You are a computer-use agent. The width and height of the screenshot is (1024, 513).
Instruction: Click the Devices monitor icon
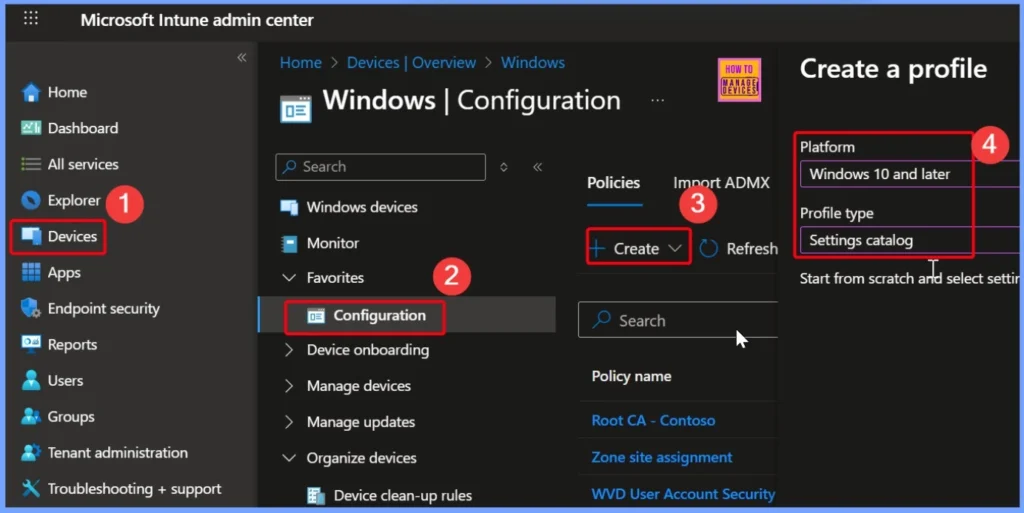click(x=31, y=236)
